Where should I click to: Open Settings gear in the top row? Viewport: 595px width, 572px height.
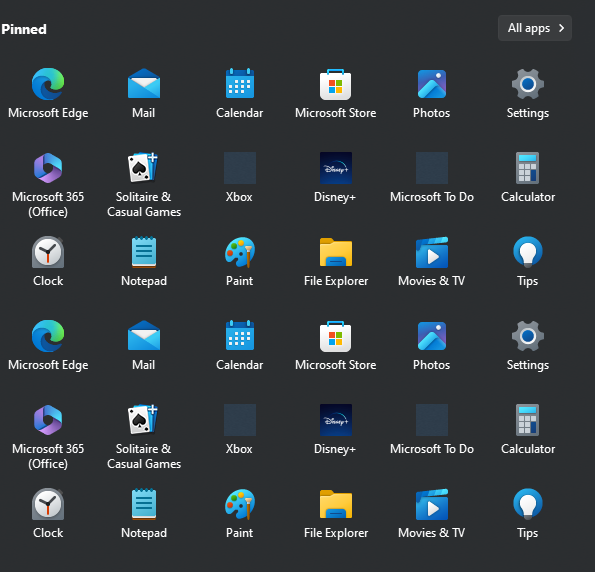click(528, 84)
